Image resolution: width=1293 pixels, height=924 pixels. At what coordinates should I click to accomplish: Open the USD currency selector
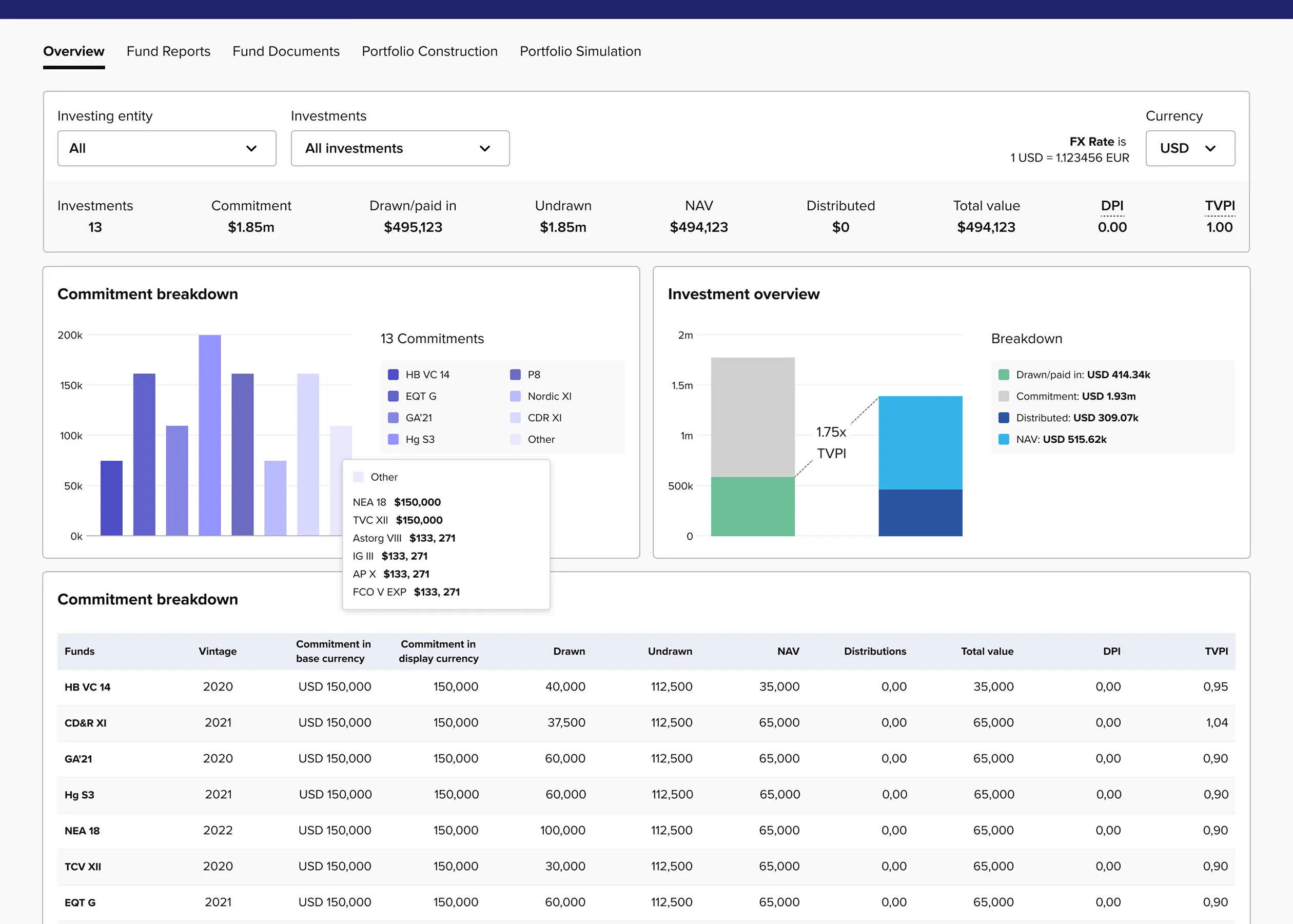(x=1189, y=148)
